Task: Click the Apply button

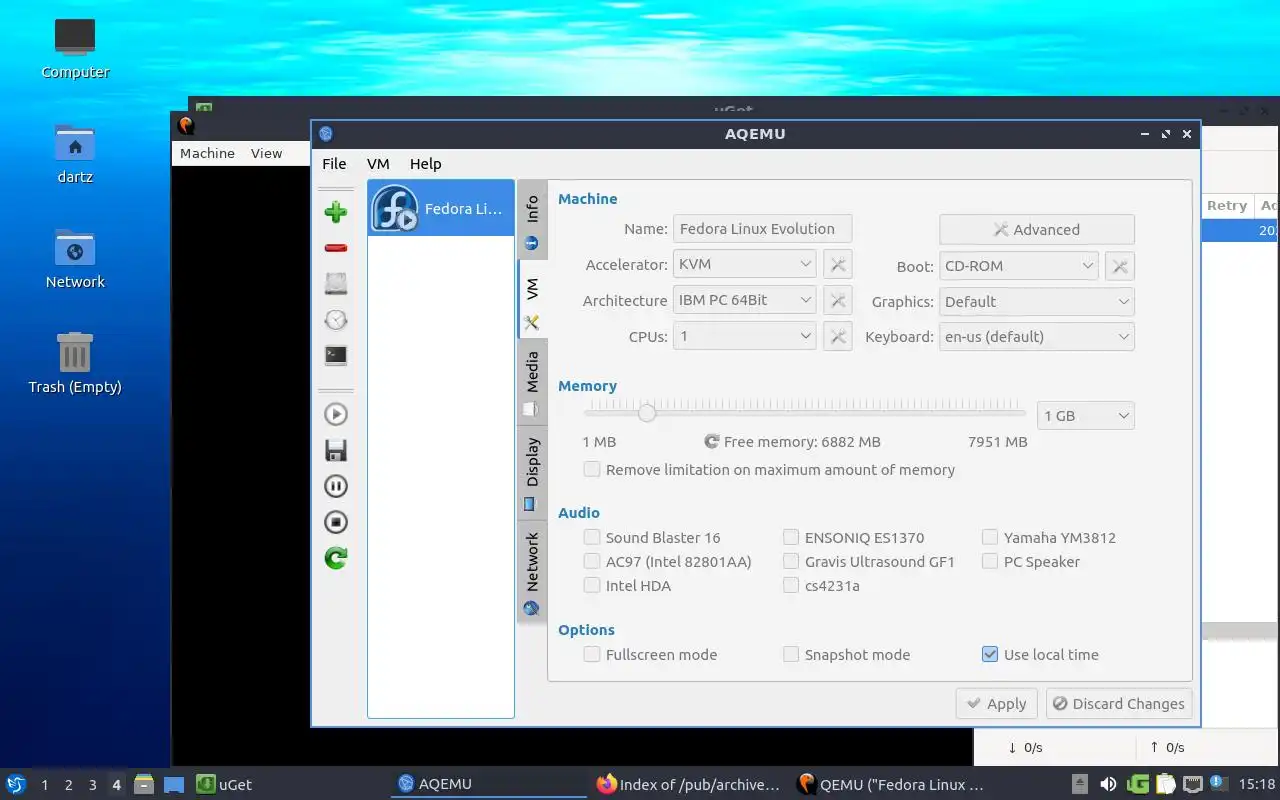Action: (x=997, y=703)
